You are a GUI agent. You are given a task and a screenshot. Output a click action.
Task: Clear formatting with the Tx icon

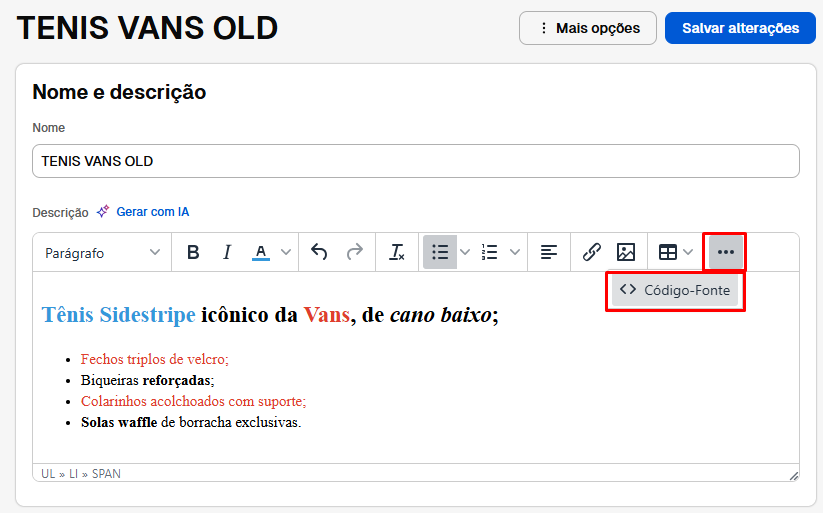point(397,253)
